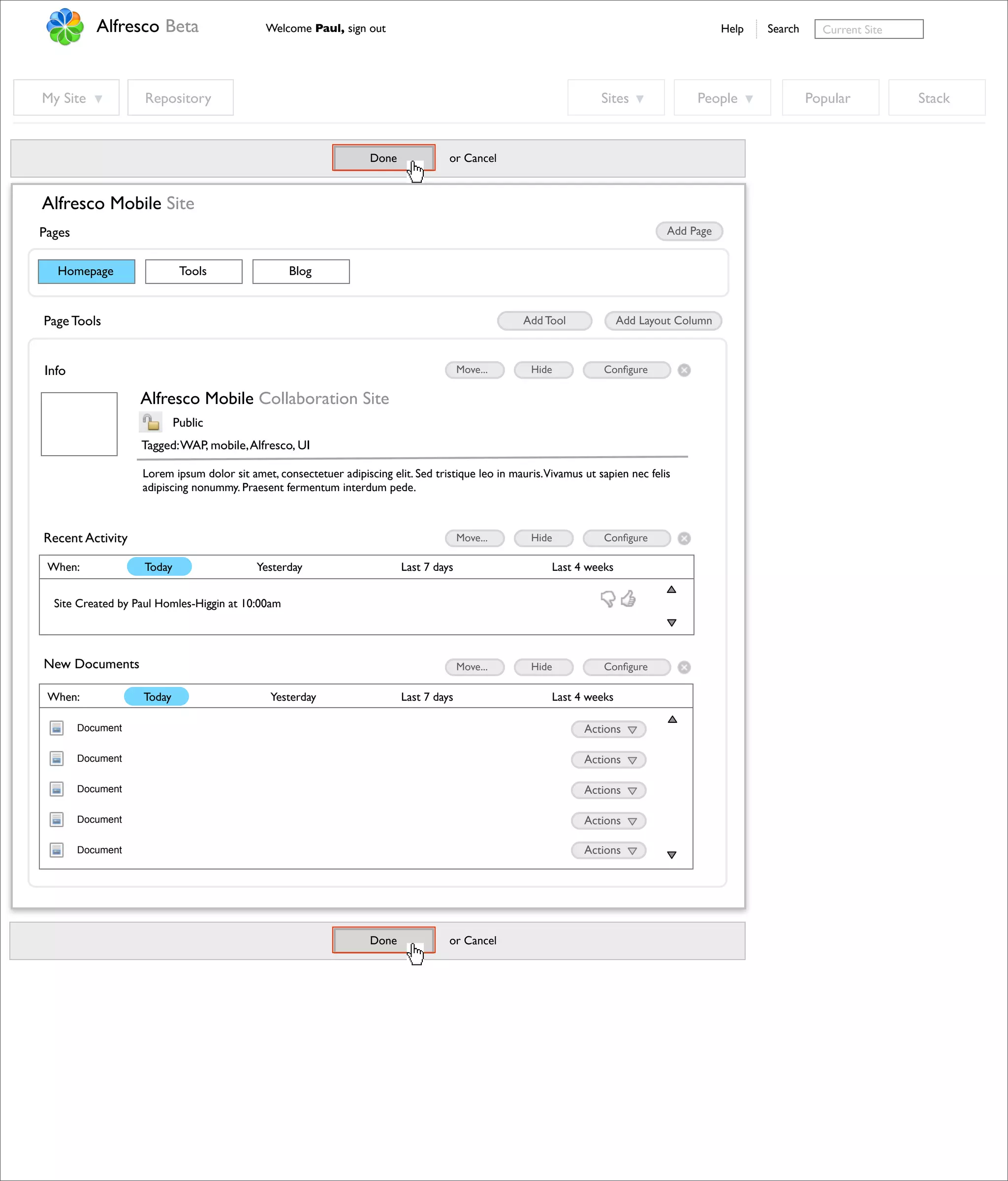Click the bottom Cancel link
Screen dimensions: 1008x1181
[480, 940]
